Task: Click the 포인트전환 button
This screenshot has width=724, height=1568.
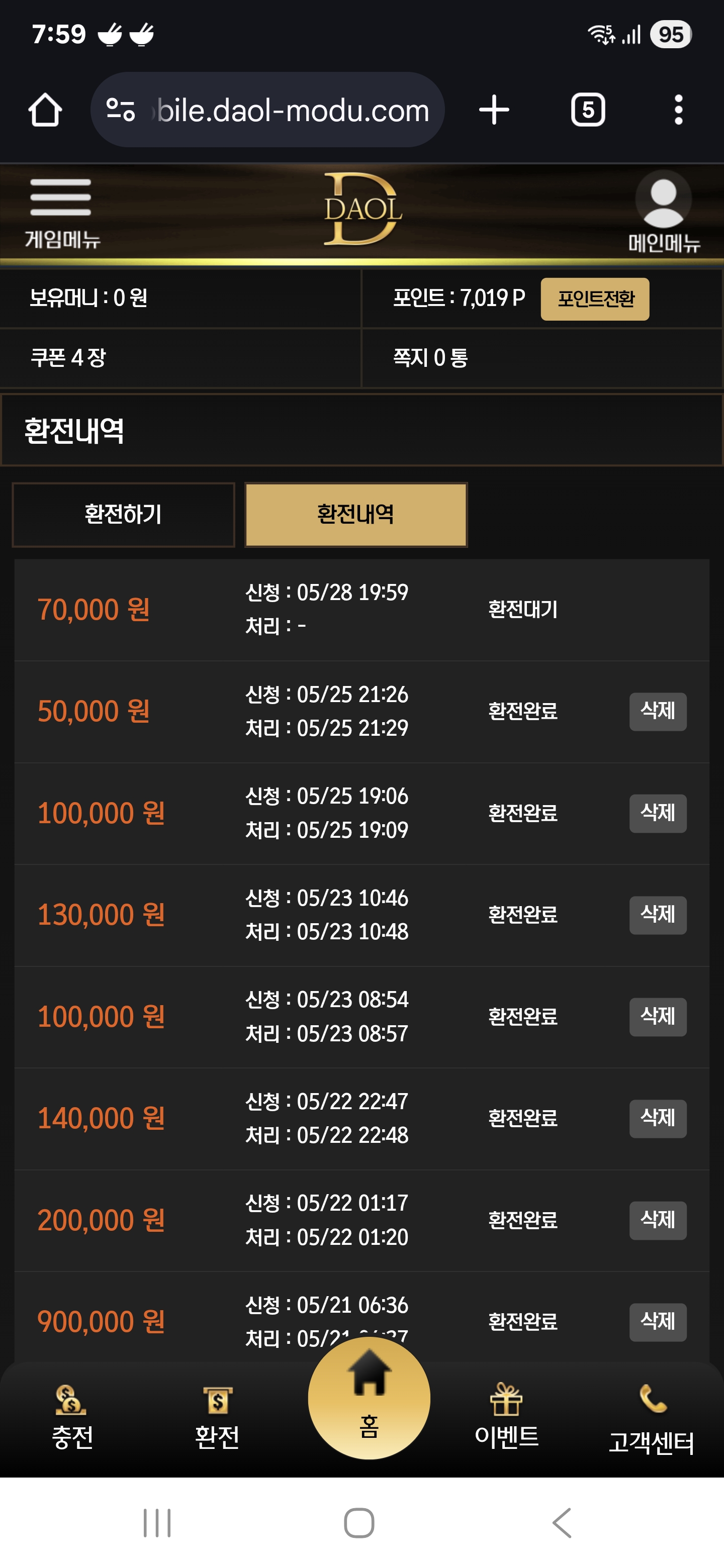Action: pyautogui.click(x=595, y=299)
